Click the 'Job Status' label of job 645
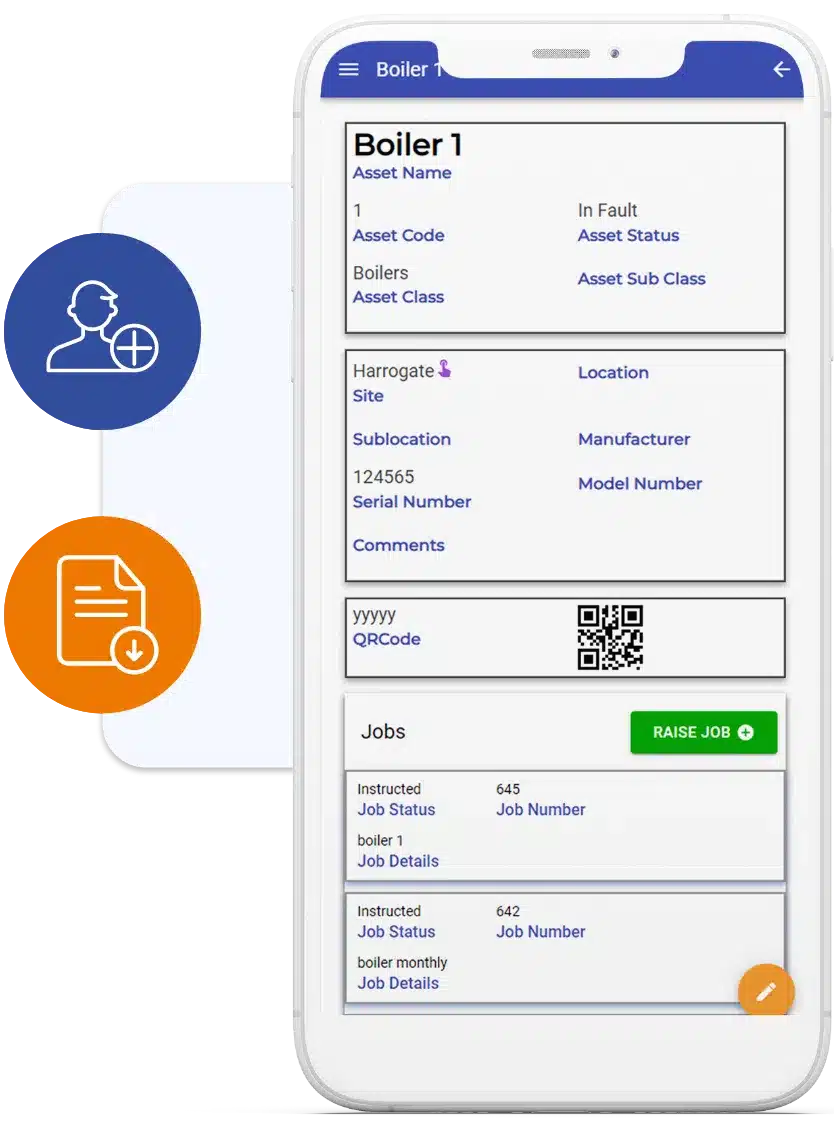 click(396, 809)
